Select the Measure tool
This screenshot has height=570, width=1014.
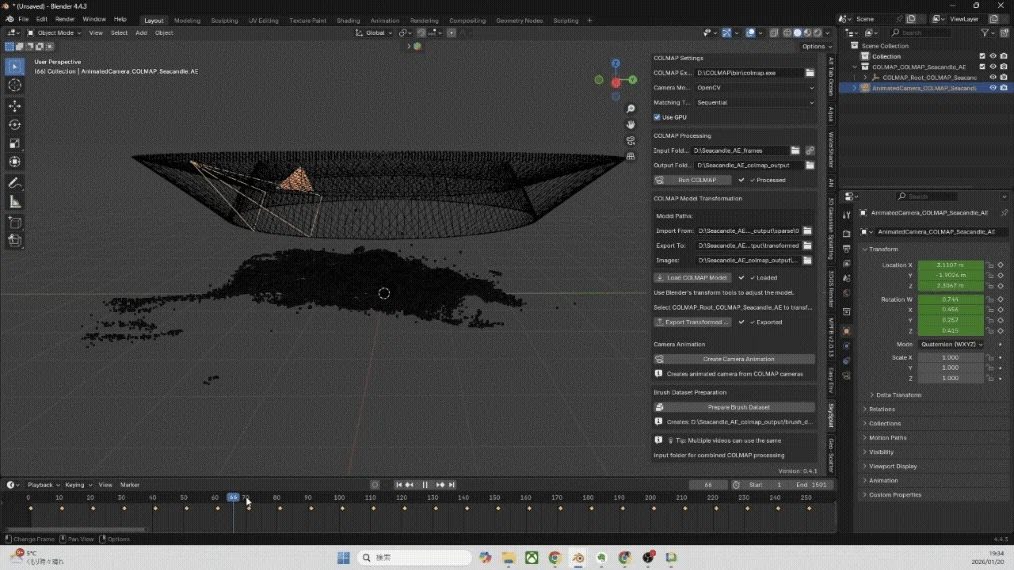pos(14,202)
